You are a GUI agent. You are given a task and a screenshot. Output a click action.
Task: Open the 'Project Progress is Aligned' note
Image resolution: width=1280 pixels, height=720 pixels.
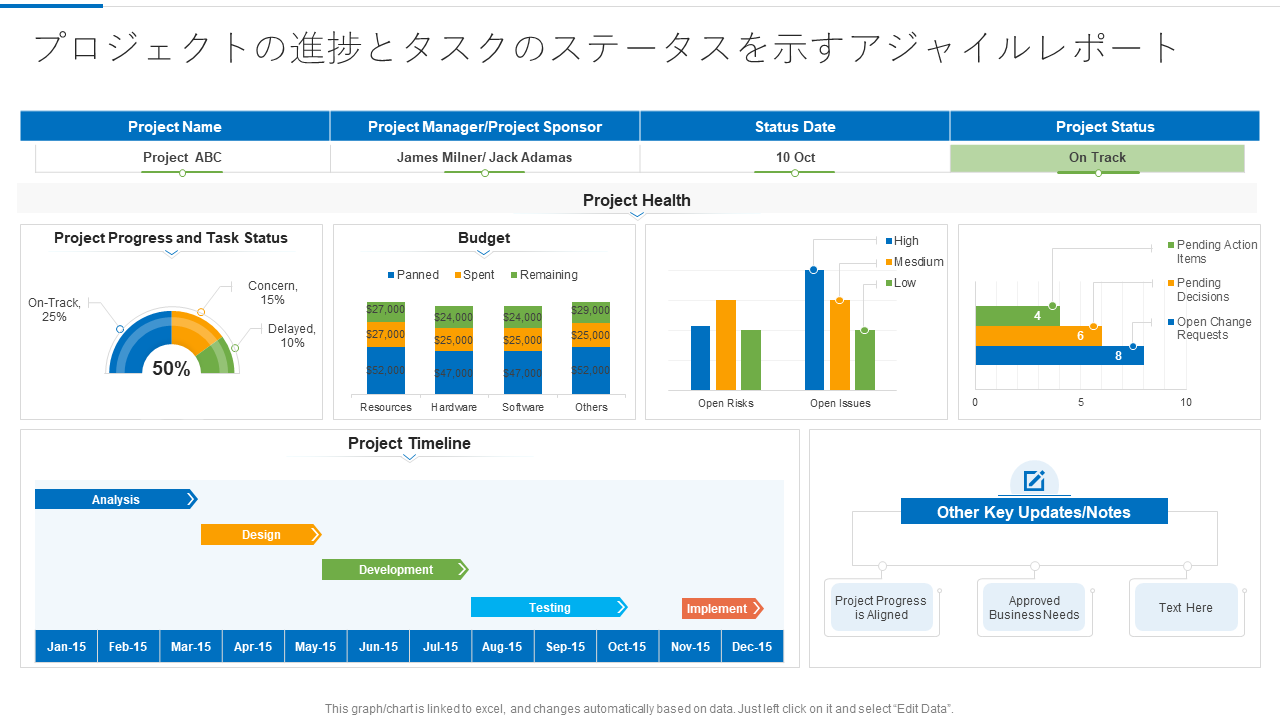pyautogui.click(x=881, y=608)
